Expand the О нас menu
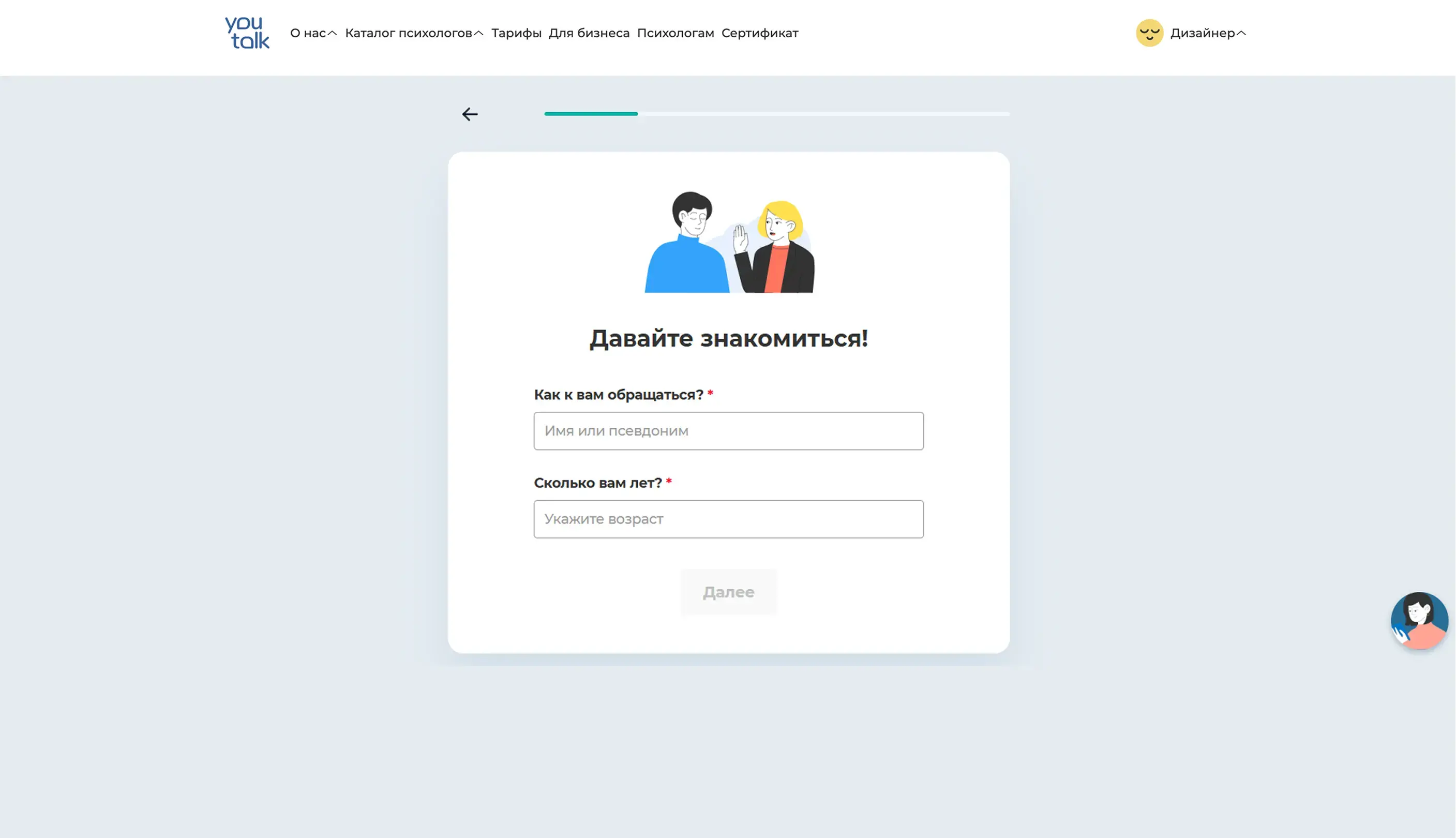This screenshot has width=1456, height=838. [308, 34]
